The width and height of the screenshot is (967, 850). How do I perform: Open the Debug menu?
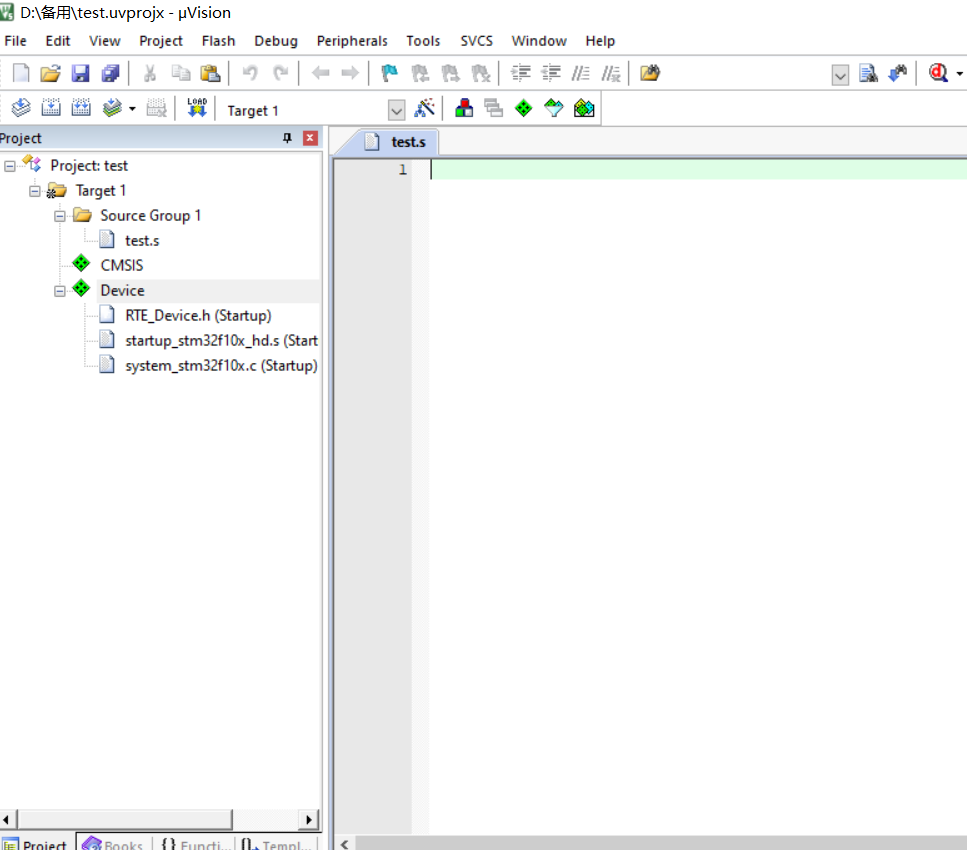(x=276, y=41)
